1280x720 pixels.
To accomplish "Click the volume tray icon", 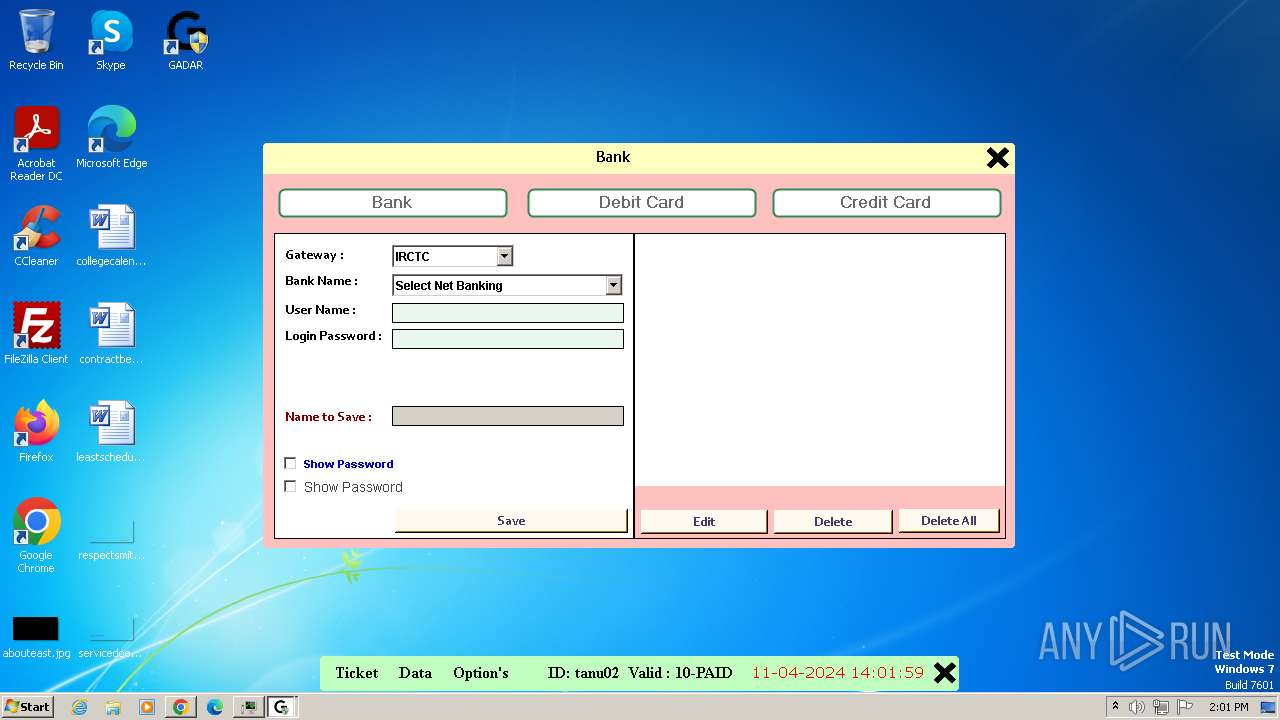I will point(1136,707).
